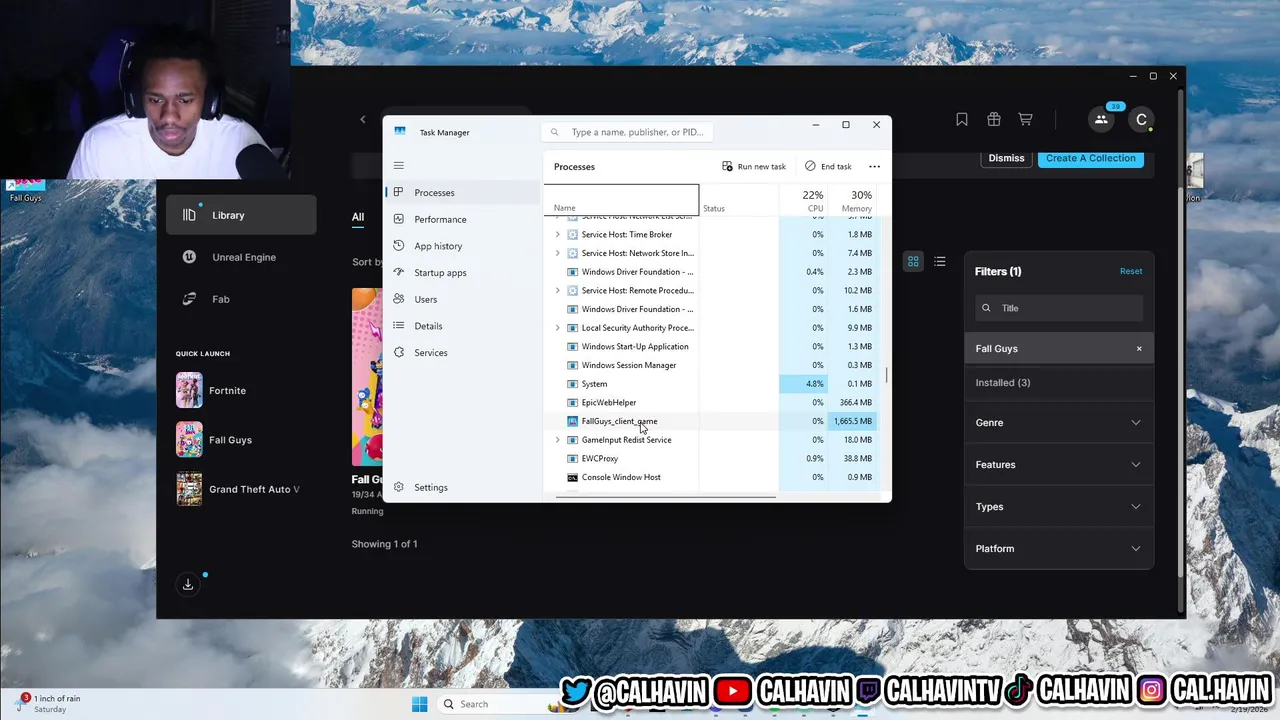Sort processes by Memory column header

(853, 200)
